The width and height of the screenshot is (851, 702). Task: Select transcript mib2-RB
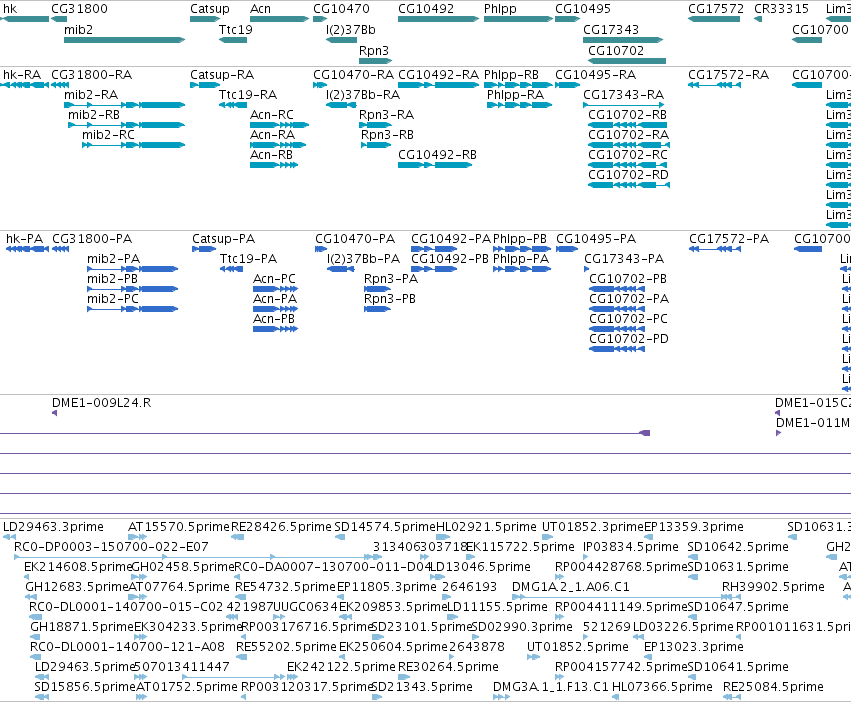pos(126,125)
